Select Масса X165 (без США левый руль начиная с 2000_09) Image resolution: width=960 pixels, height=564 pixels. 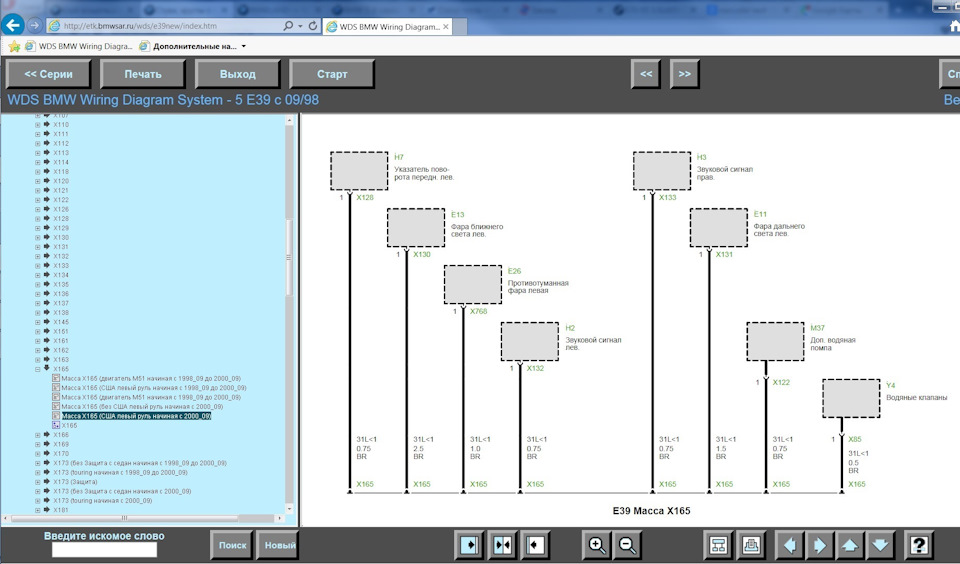tap(142, 407)
